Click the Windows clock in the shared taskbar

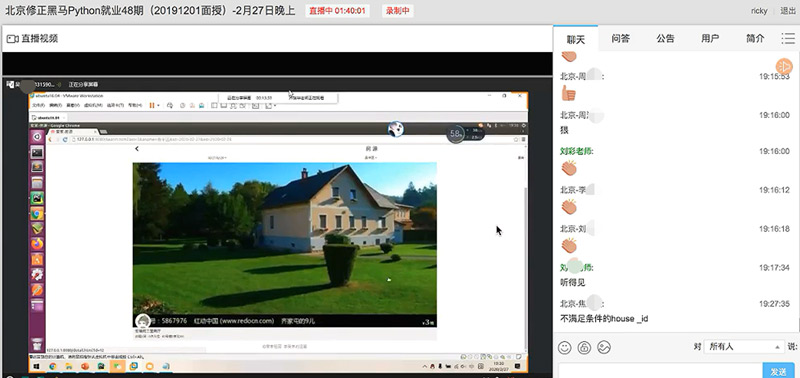pyautogui.click(x=497, y=367)
